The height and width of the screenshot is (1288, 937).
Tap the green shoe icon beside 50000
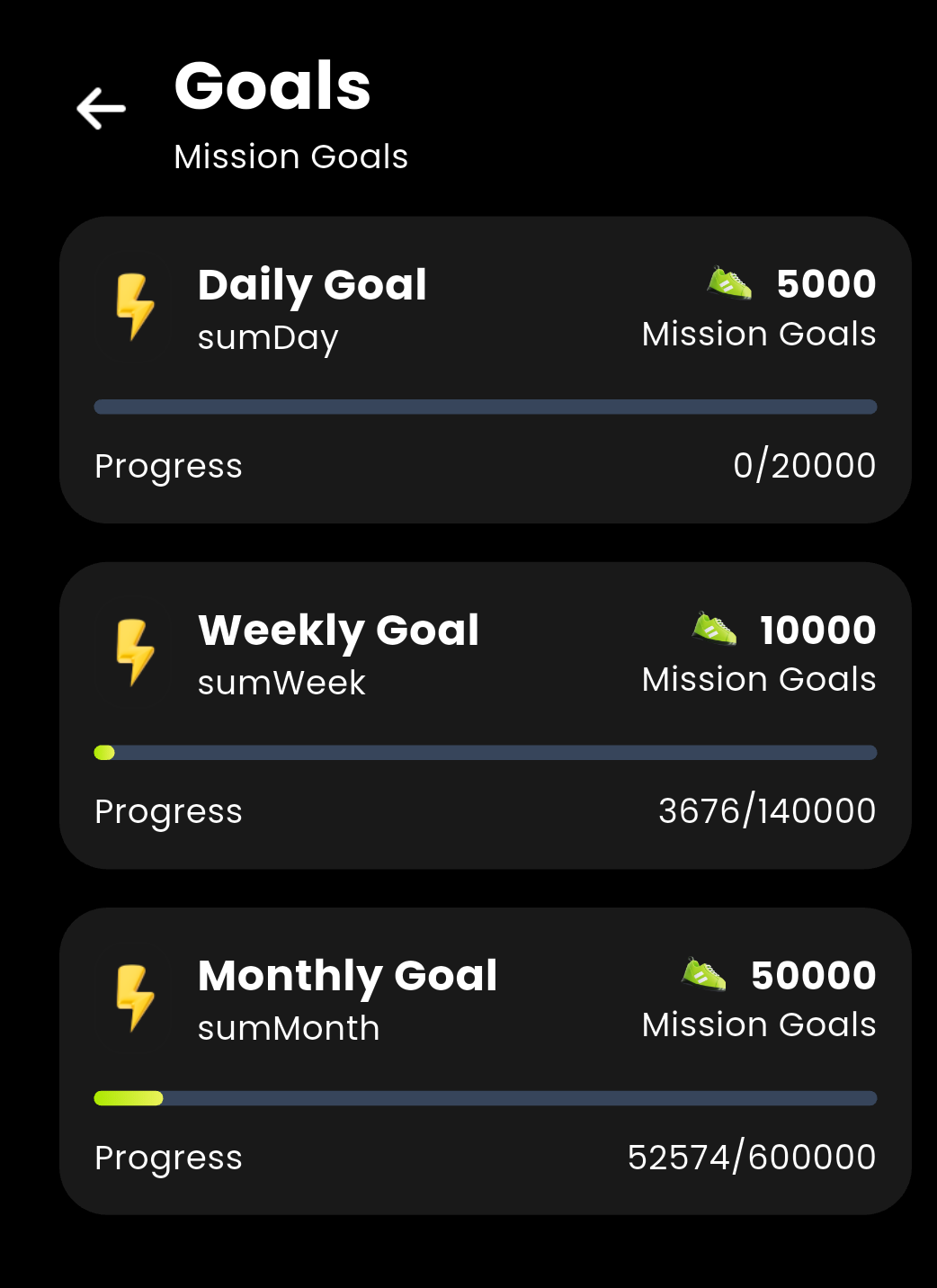pyautogui.click(x=704, y=974)
